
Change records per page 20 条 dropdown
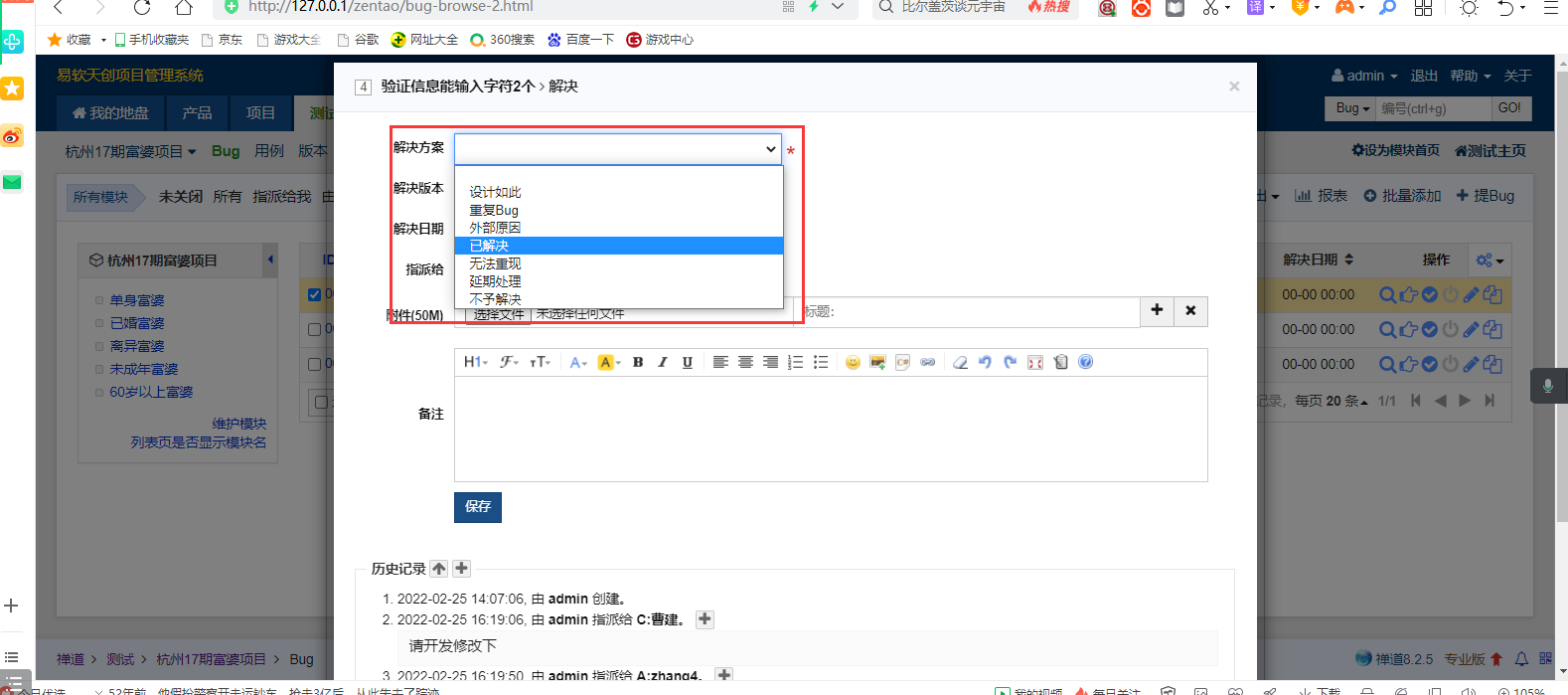[1347, 401]
